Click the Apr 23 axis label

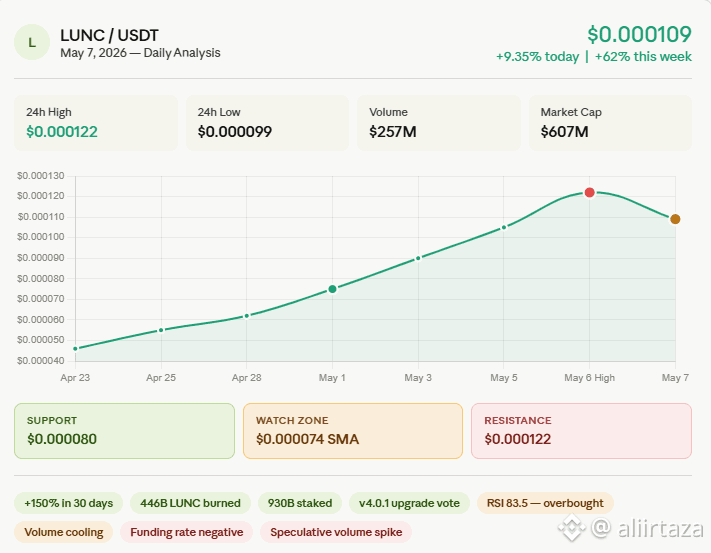tap(75, 378)
